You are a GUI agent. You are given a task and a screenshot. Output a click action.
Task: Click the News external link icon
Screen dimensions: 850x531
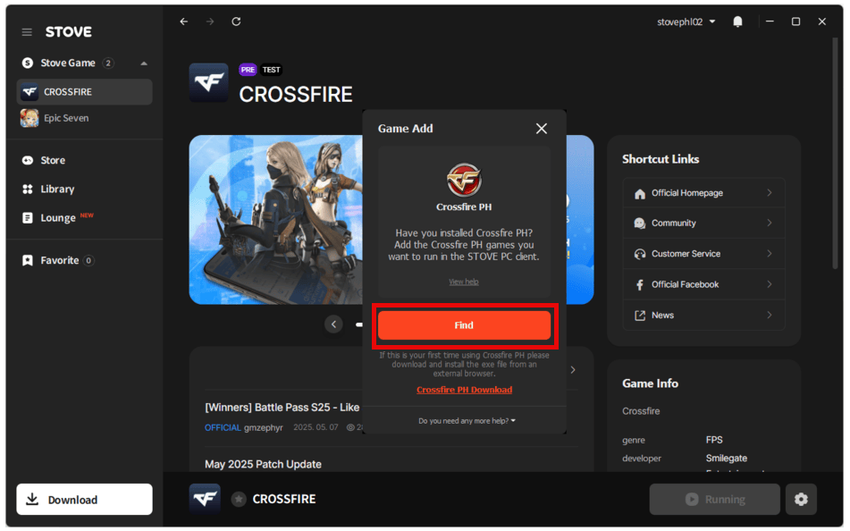640,315
